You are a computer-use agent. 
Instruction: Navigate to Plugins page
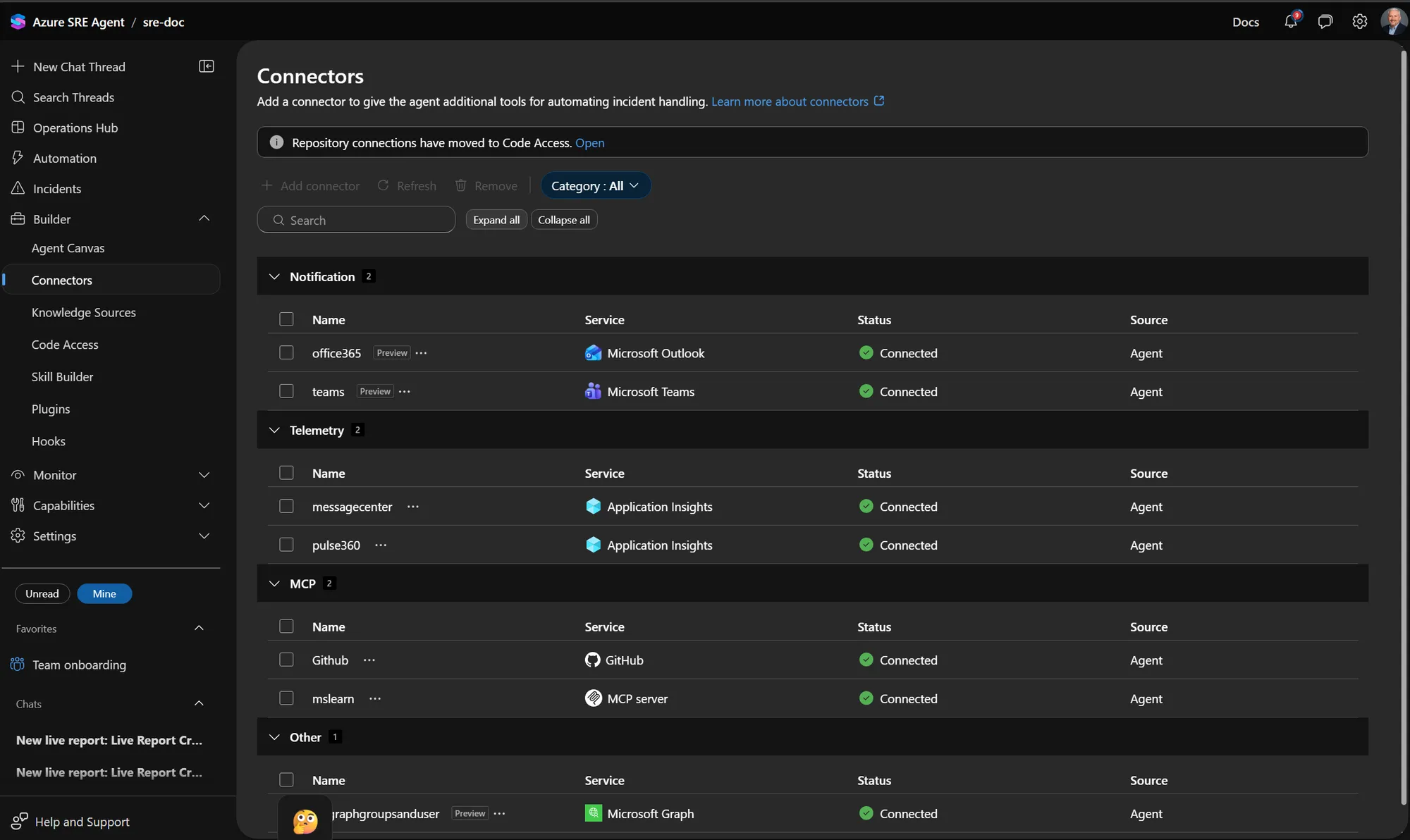coord(51,409)
